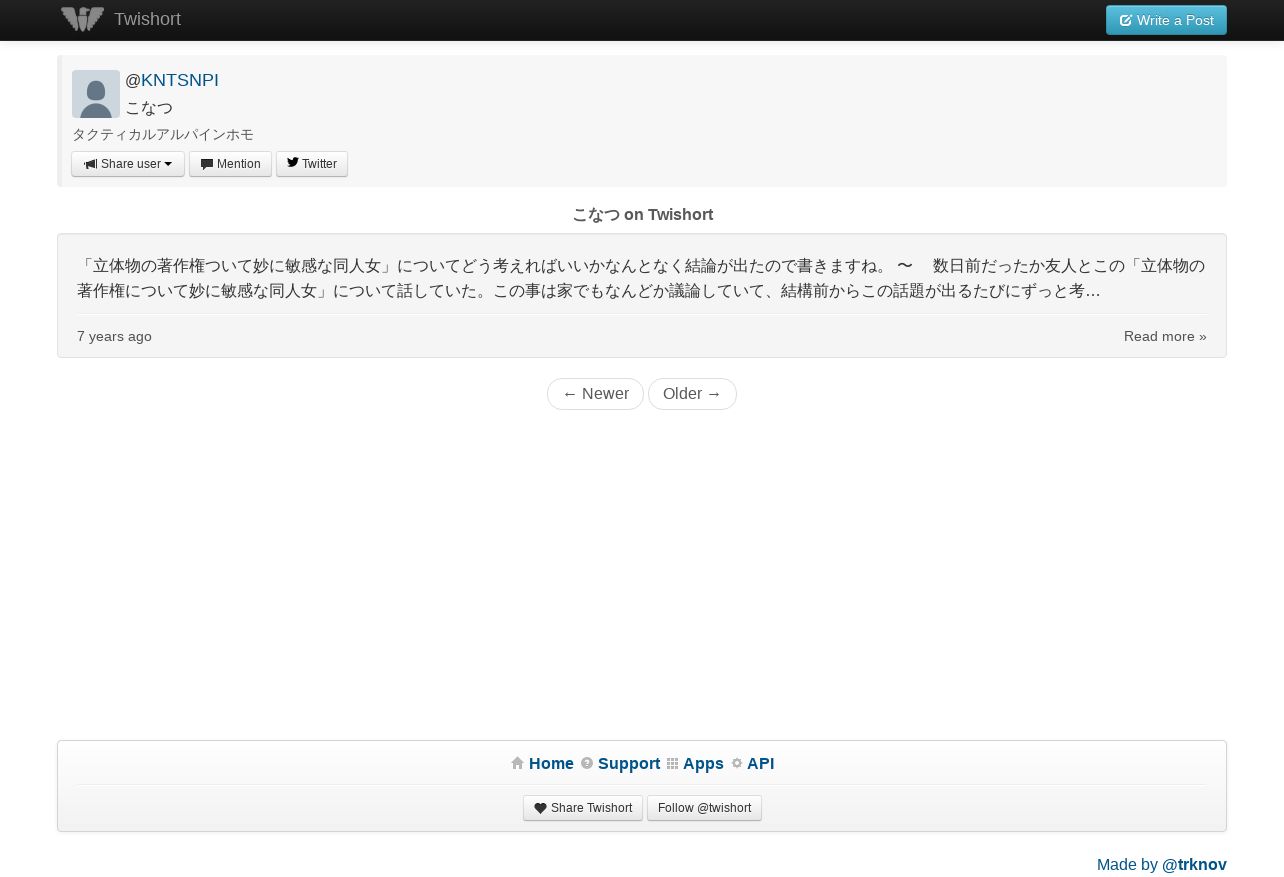Open the default user avatar thumbnail
Viewport: 1284px width, 877px height.
coord(96,94)
